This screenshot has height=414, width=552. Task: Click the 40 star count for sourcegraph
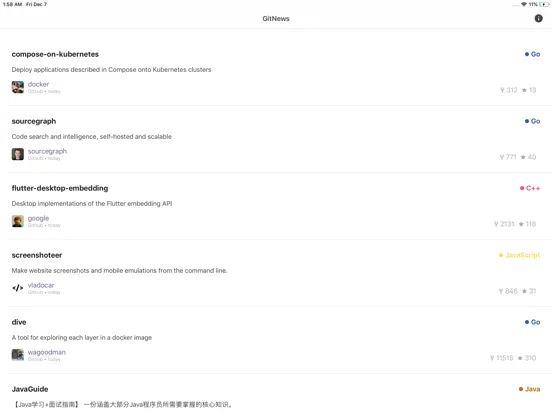pos(528,157)
